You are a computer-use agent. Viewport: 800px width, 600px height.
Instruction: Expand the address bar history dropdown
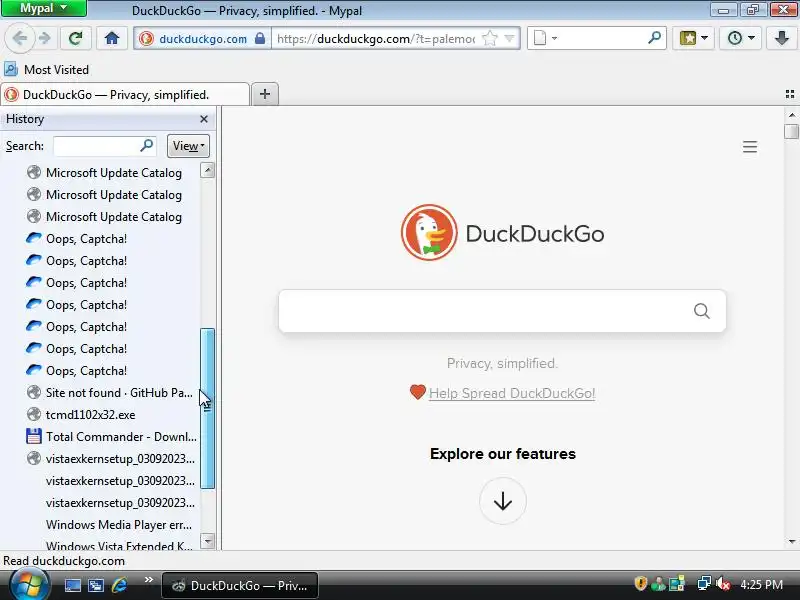509,38
